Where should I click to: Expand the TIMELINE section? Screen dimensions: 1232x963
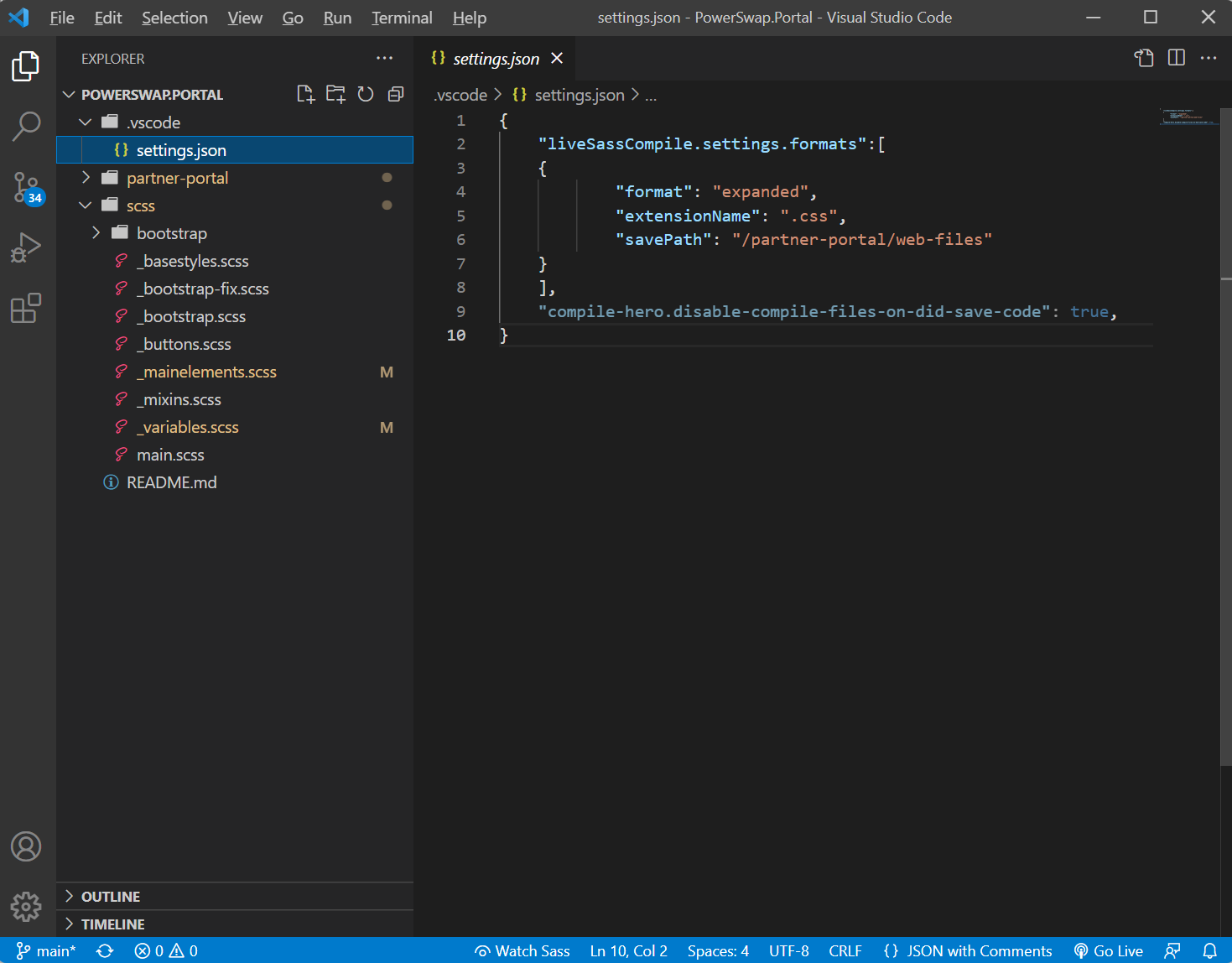[x=235, y=924]
